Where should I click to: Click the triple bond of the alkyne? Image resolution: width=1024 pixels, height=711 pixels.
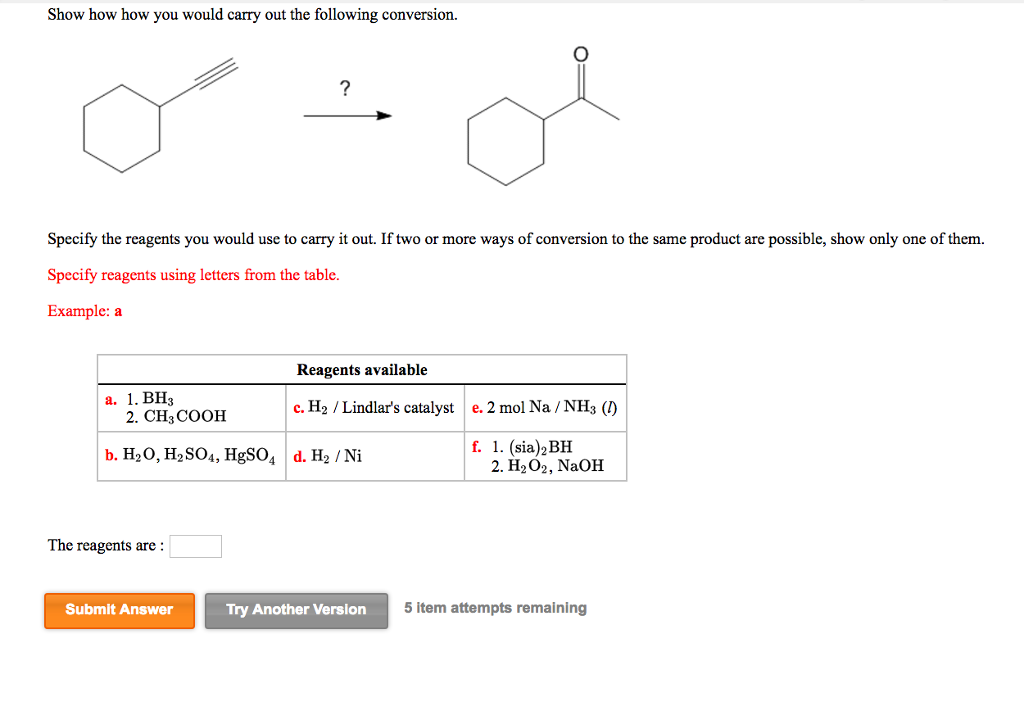click(216, 72)
